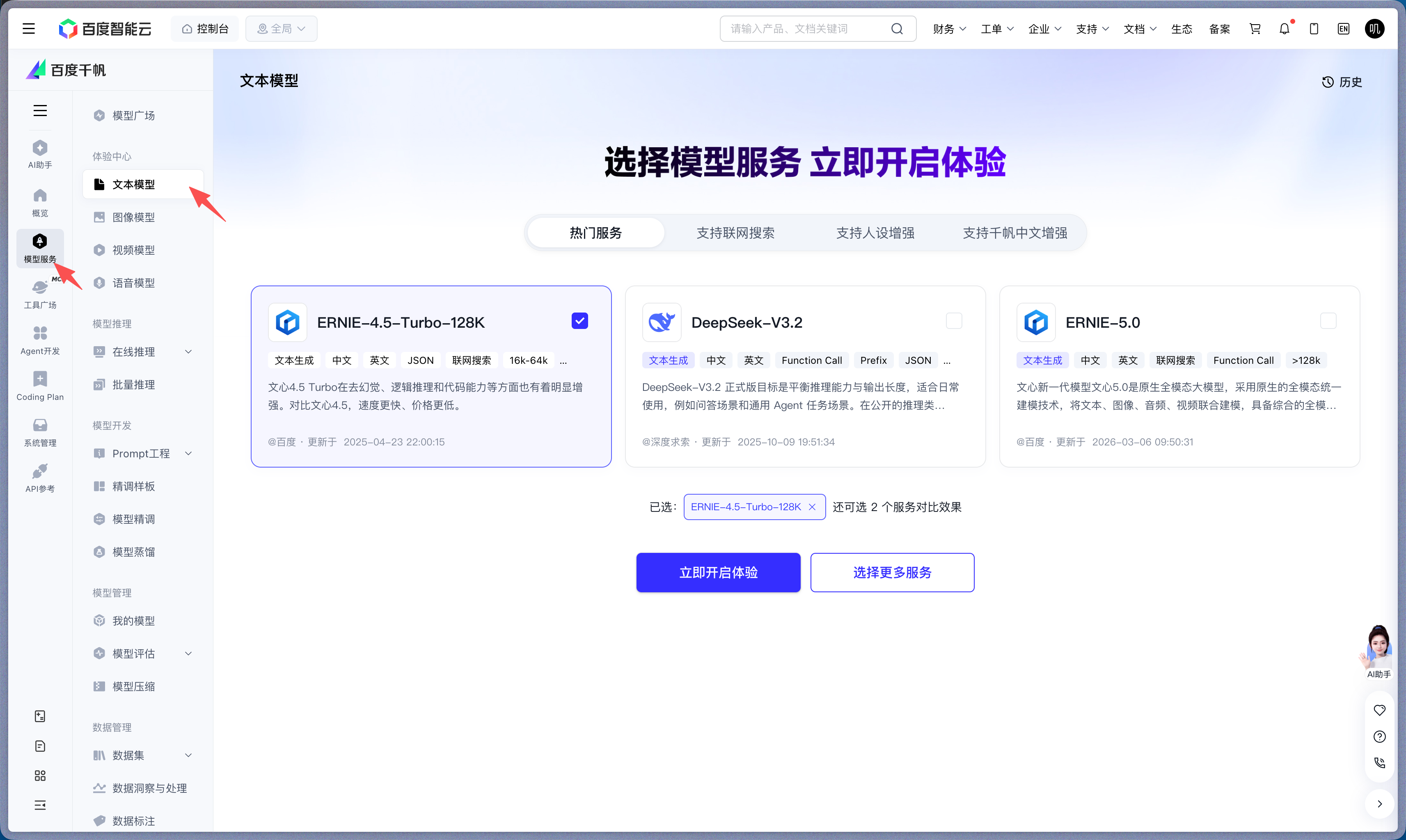Open 工具广场 in the navigation rail

point(40,293)
